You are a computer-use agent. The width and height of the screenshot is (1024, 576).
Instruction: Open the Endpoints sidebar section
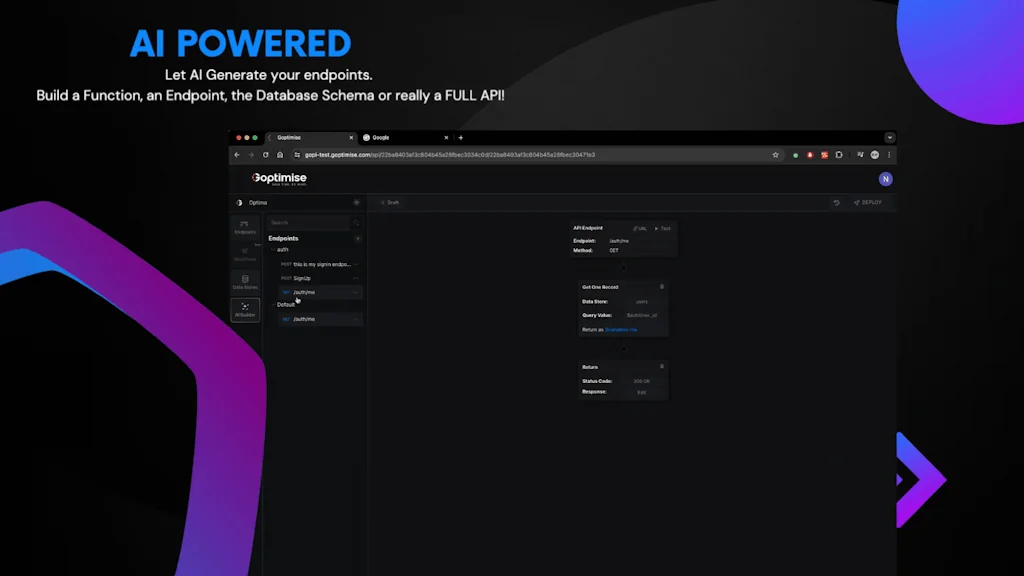245,227
